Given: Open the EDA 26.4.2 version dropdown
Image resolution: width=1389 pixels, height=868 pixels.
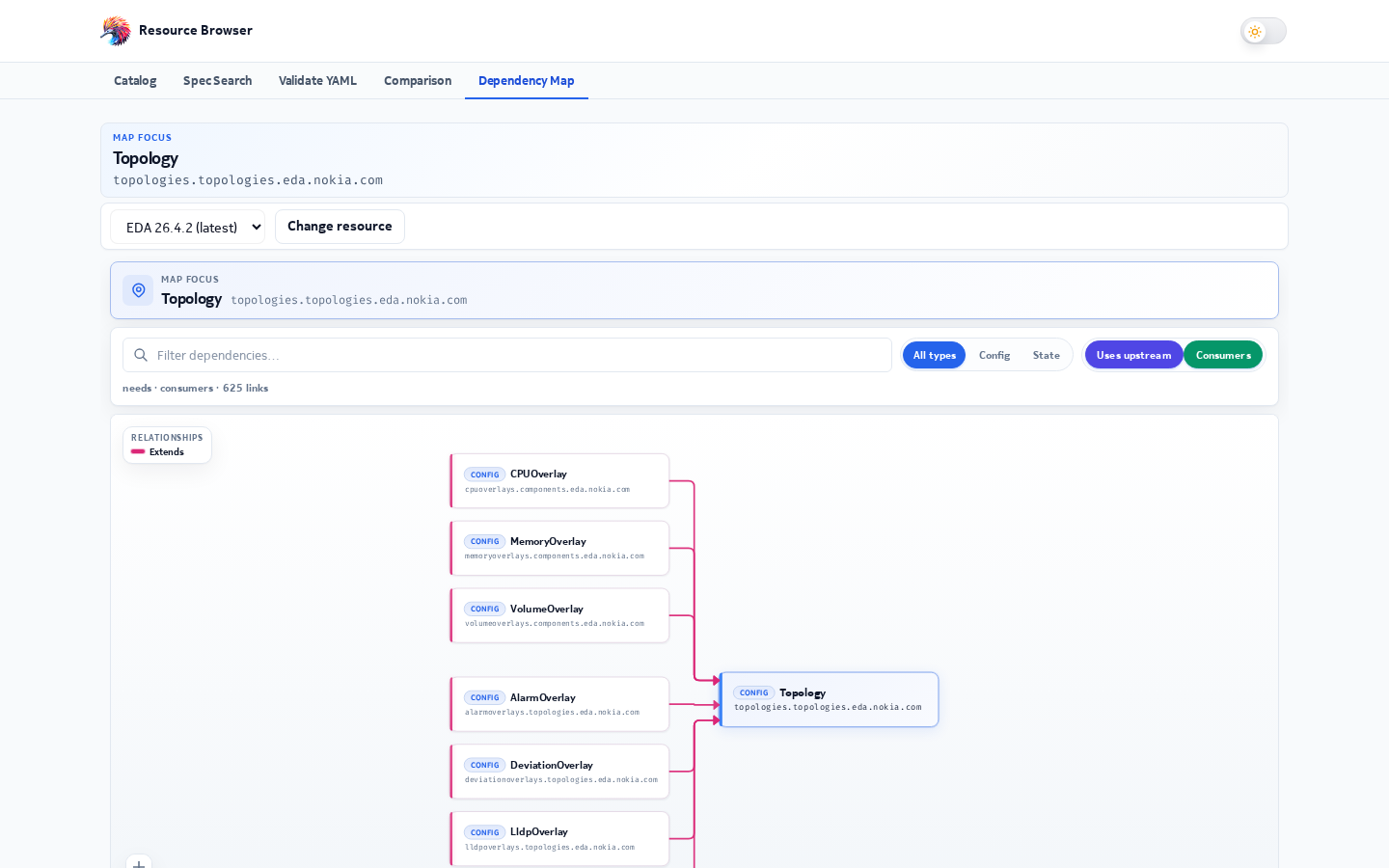Looking at the screenshot, I should point(187,227).
